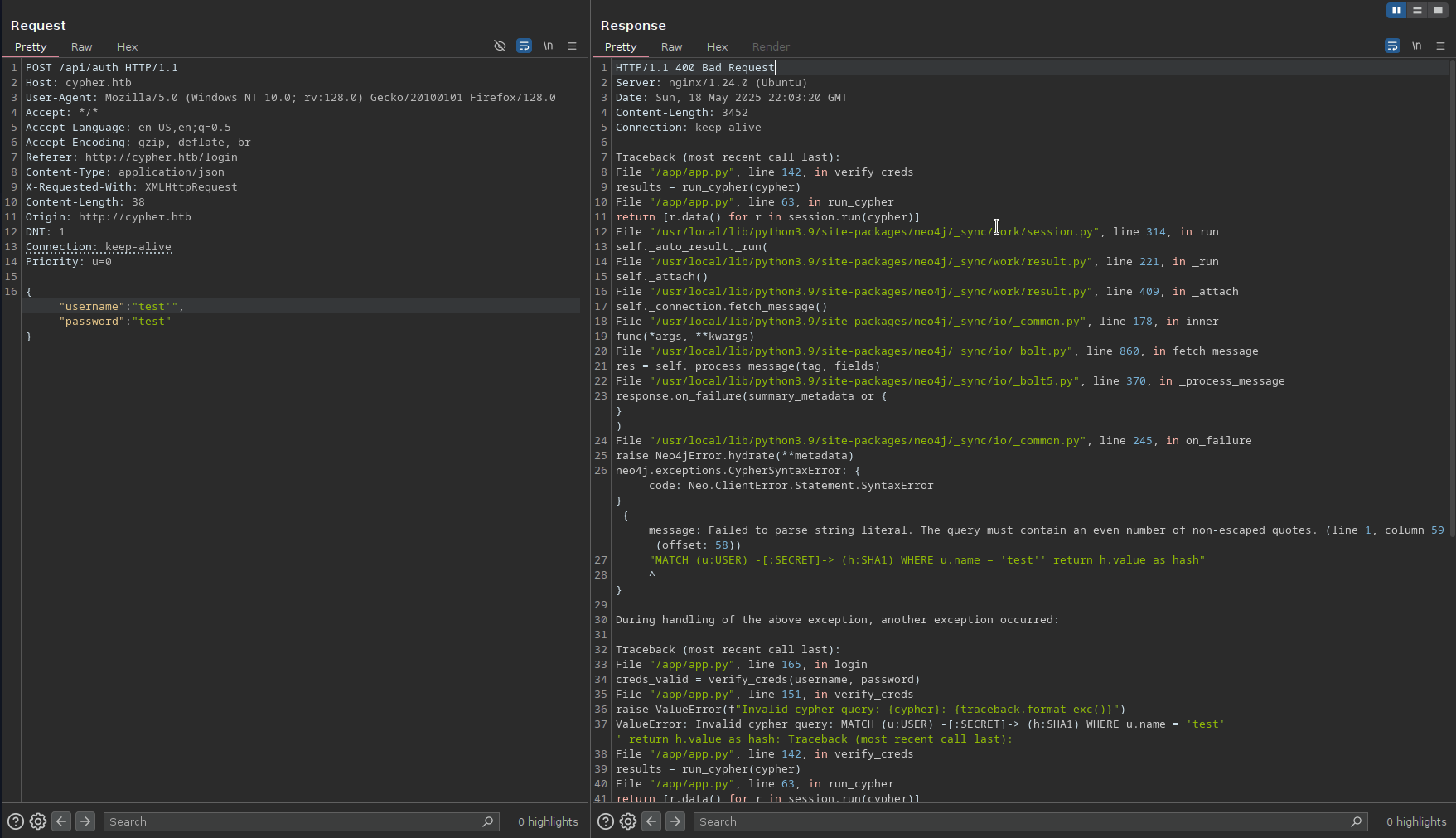1456x838 pixels.
Task: Open the Render tab in Response
Action: [771, 47]
